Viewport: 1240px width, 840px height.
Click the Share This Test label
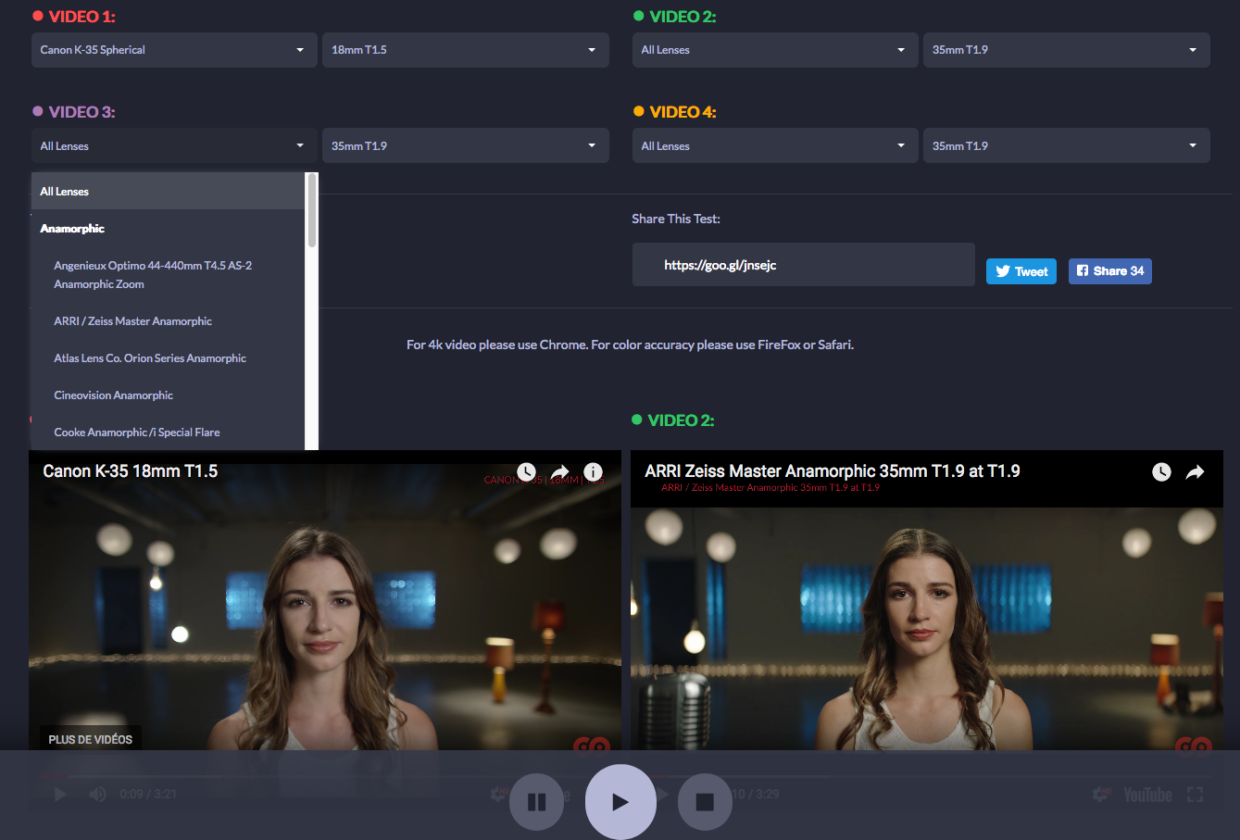[x=676, y=219]
